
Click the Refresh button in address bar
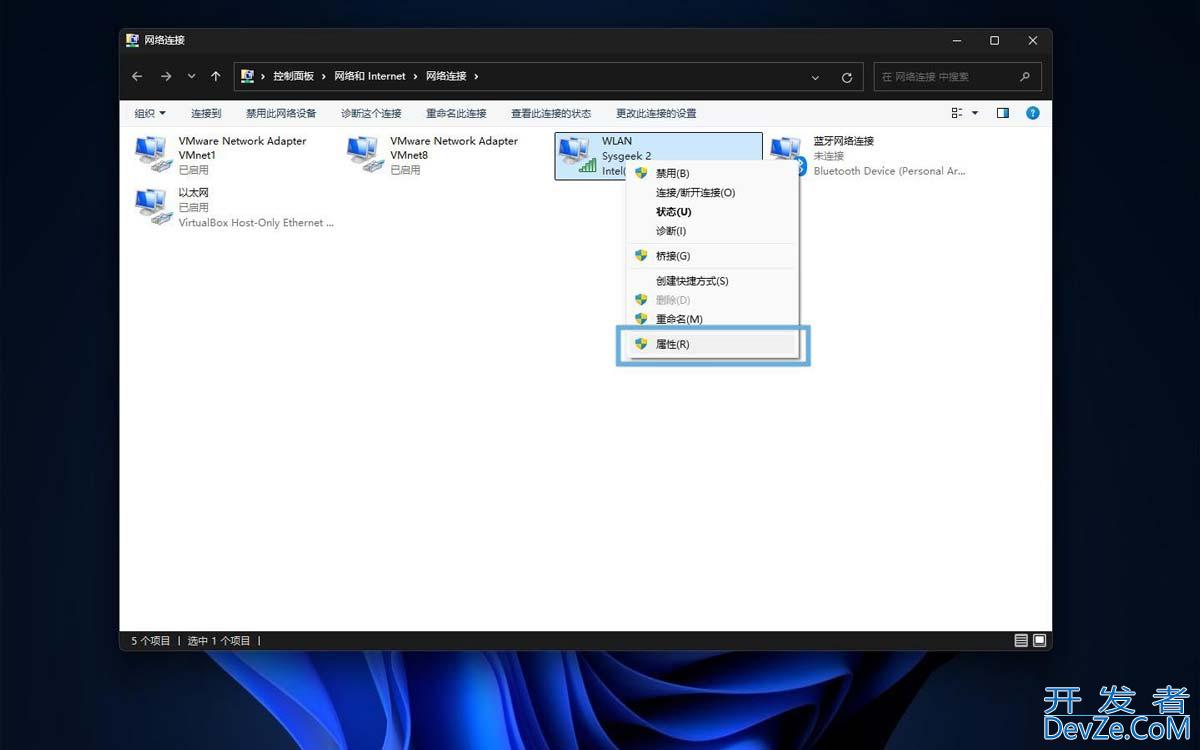847,77
